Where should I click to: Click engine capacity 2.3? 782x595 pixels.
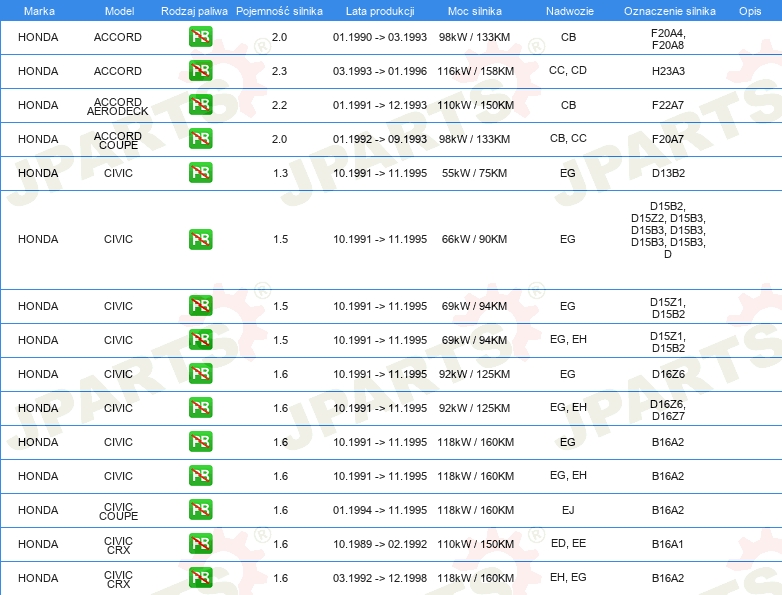click(279, 71)
